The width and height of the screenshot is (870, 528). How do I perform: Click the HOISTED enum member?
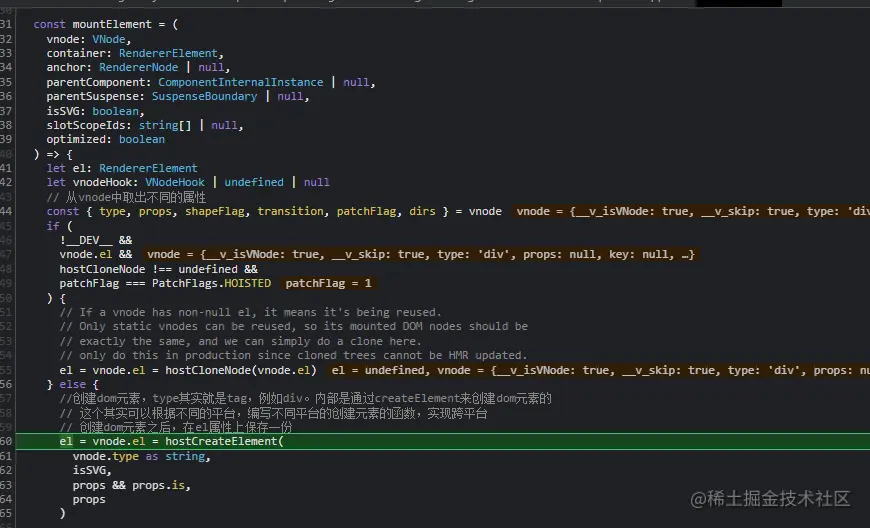[x=247, y=283]
